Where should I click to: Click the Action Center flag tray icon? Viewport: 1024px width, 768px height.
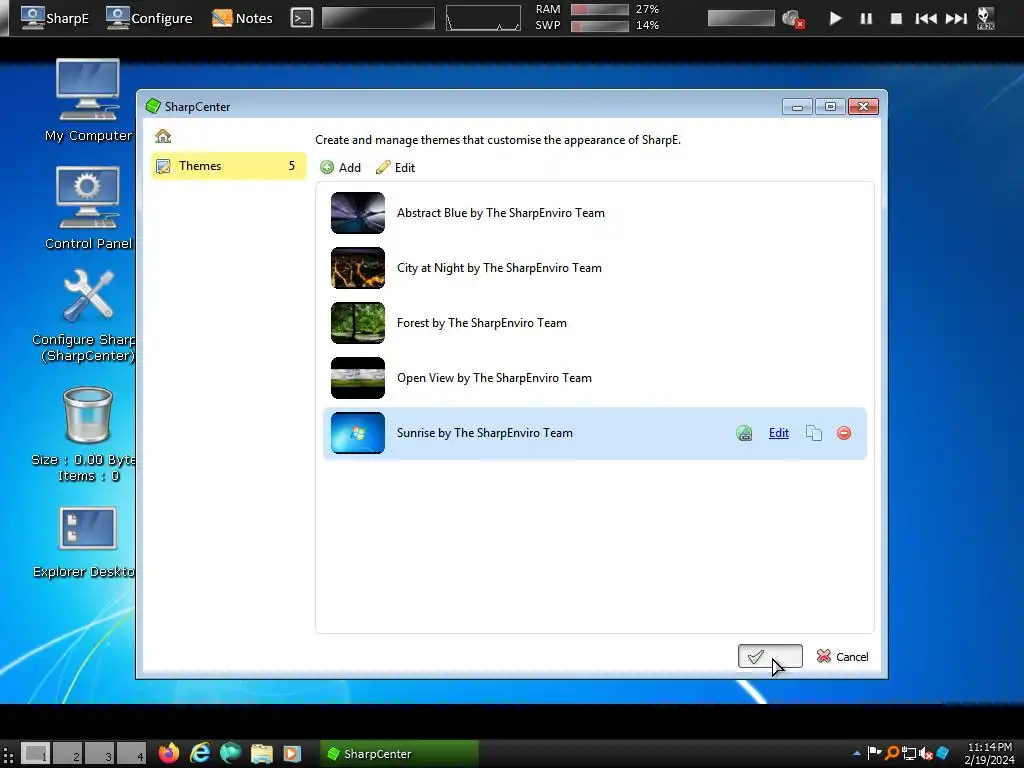[874, 753]
